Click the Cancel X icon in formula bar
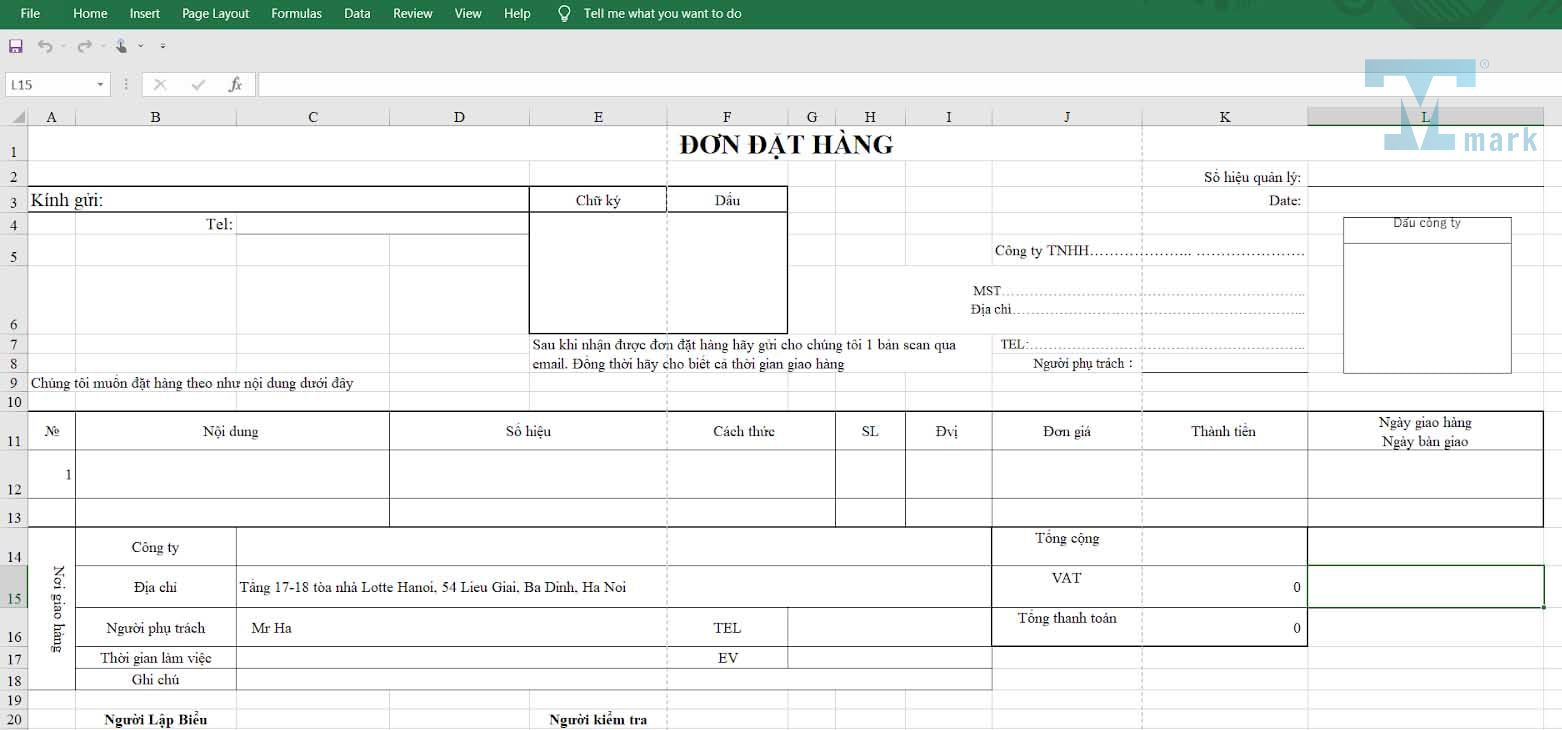The image size is (1562, 730). pyautogui.click(x=160, y=85)
